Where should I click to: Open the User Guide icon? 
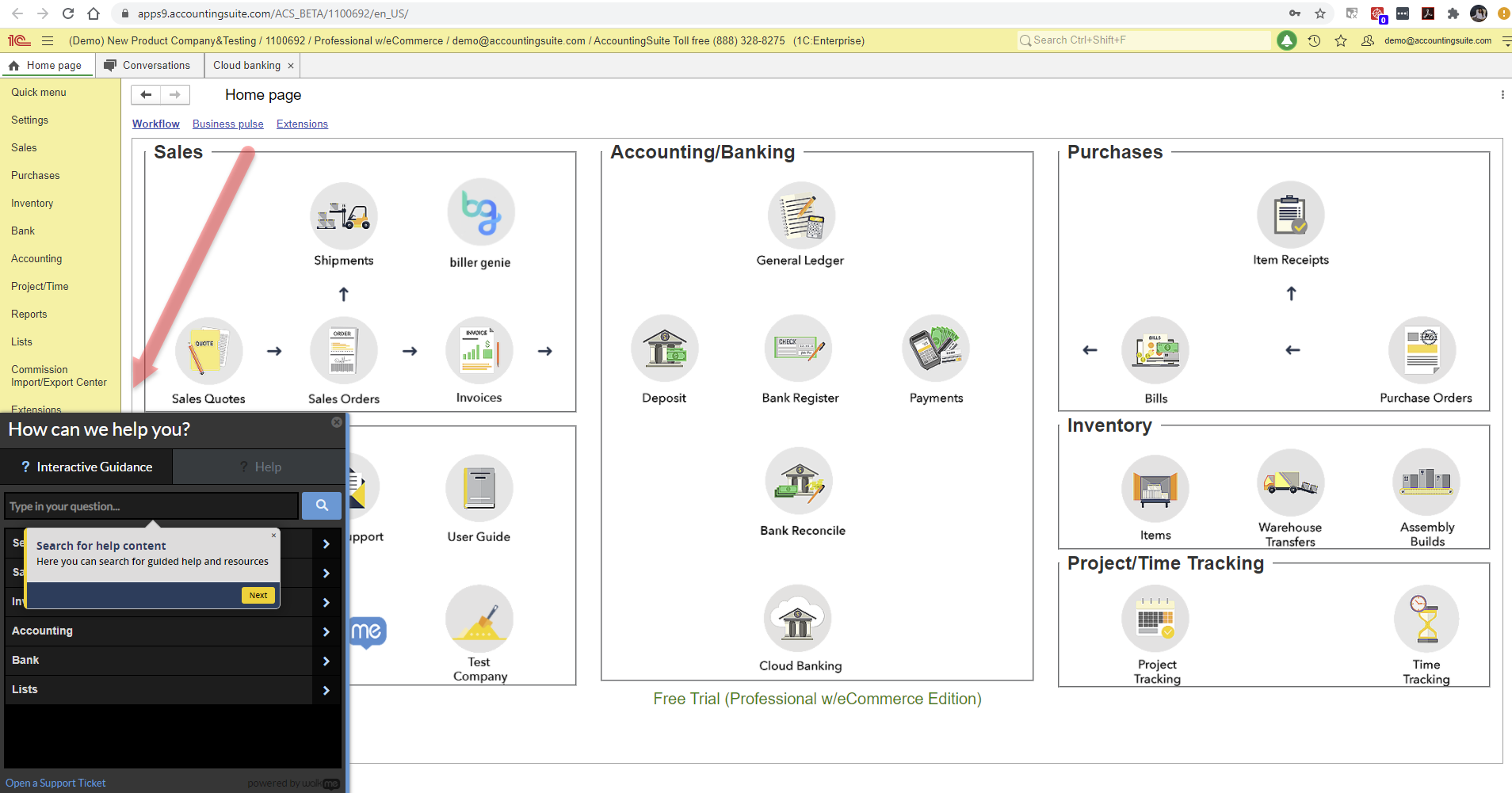click(479, 488)
